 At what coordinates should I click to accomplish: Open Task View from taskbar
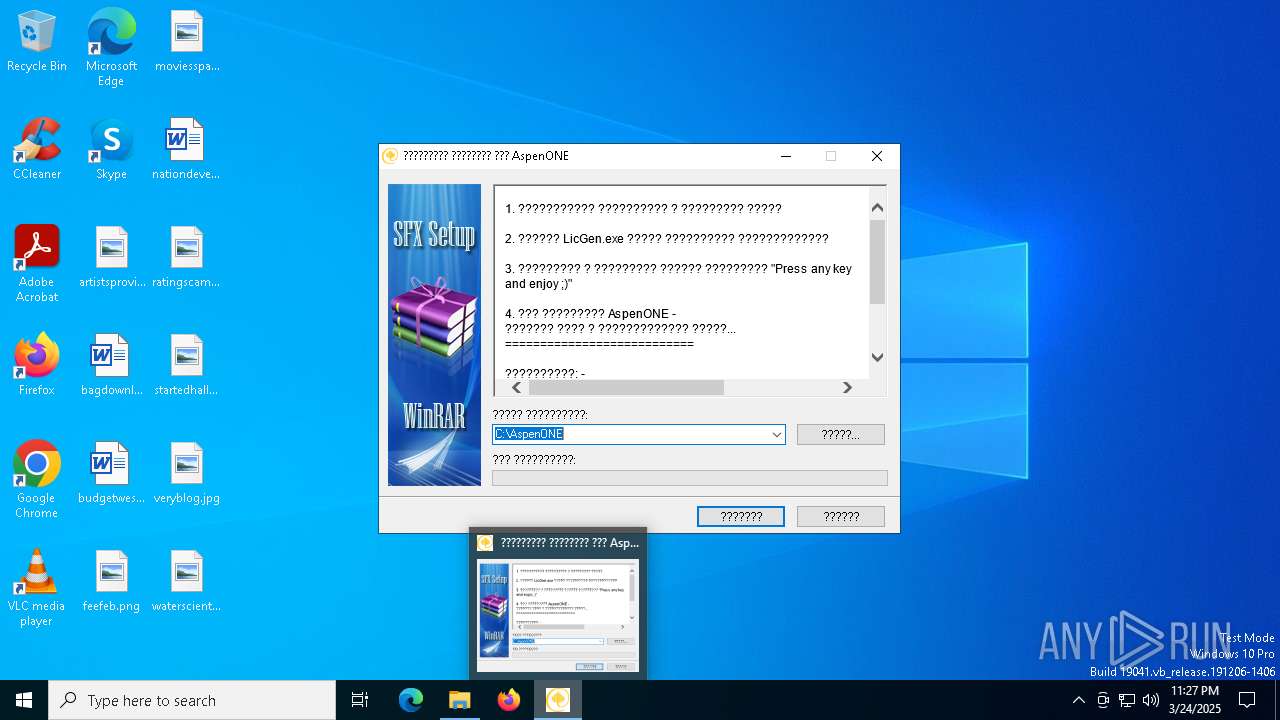click(x=360, y=700)
